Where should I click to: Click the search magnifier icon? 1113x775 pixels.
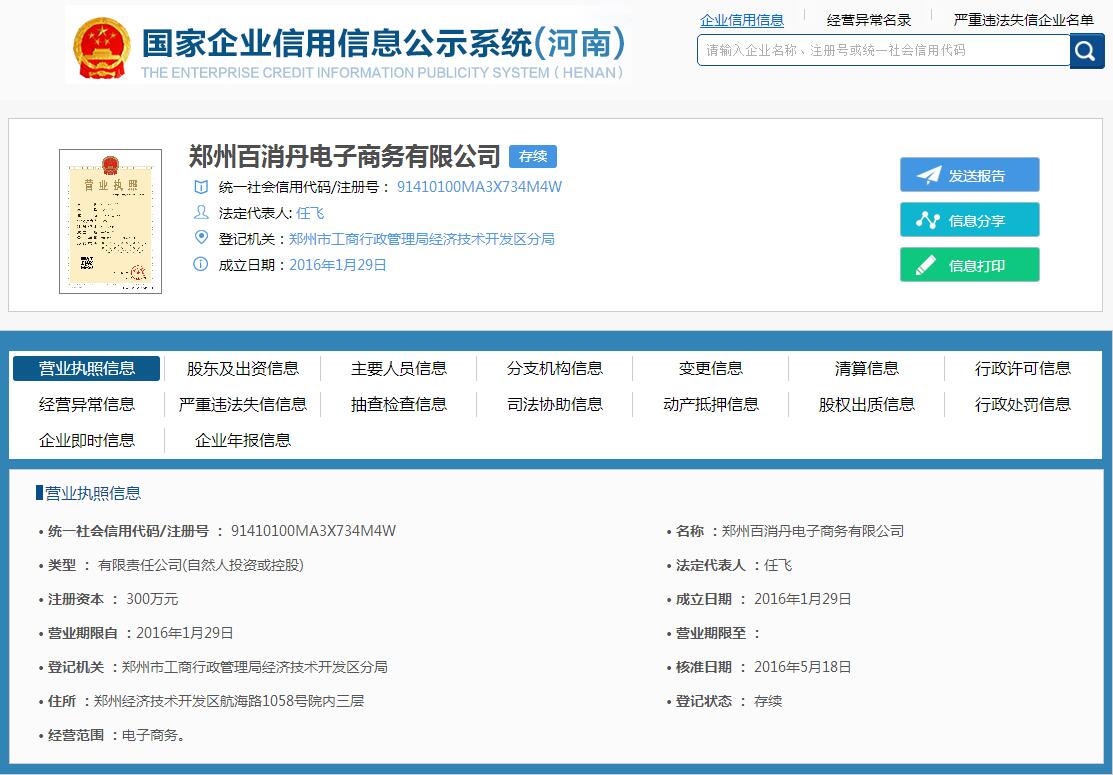pyautogui.click(x=1086, y=50)
